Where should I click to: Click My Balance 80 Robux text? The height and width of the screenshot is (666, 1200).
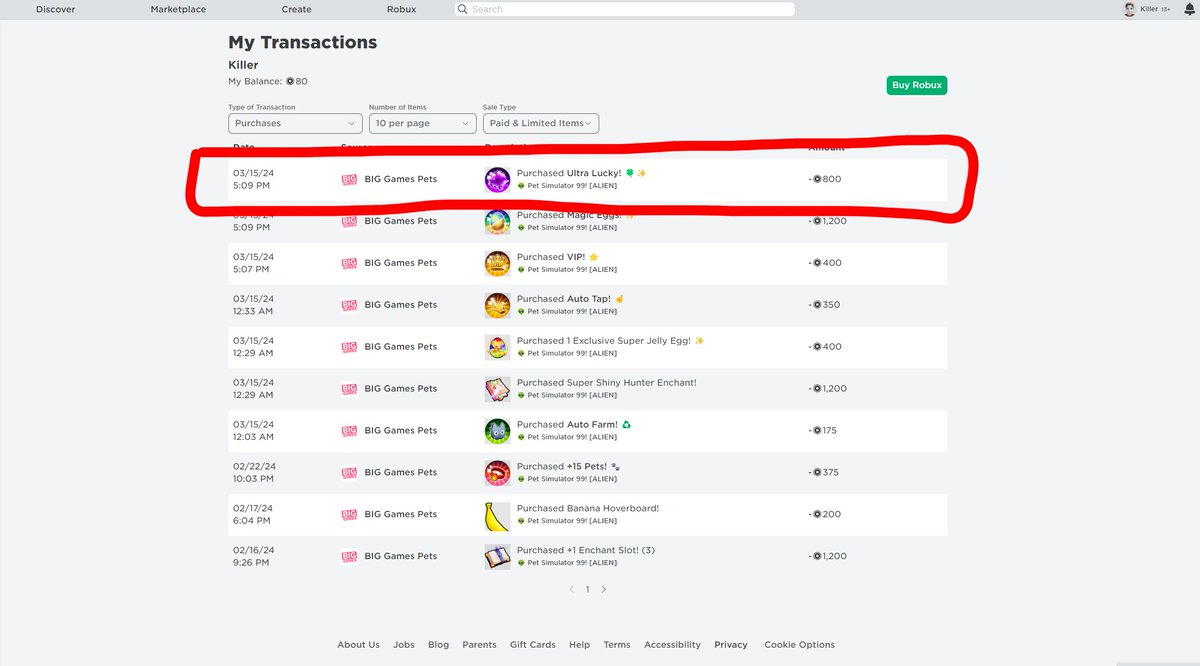click(x=268, y=81)
